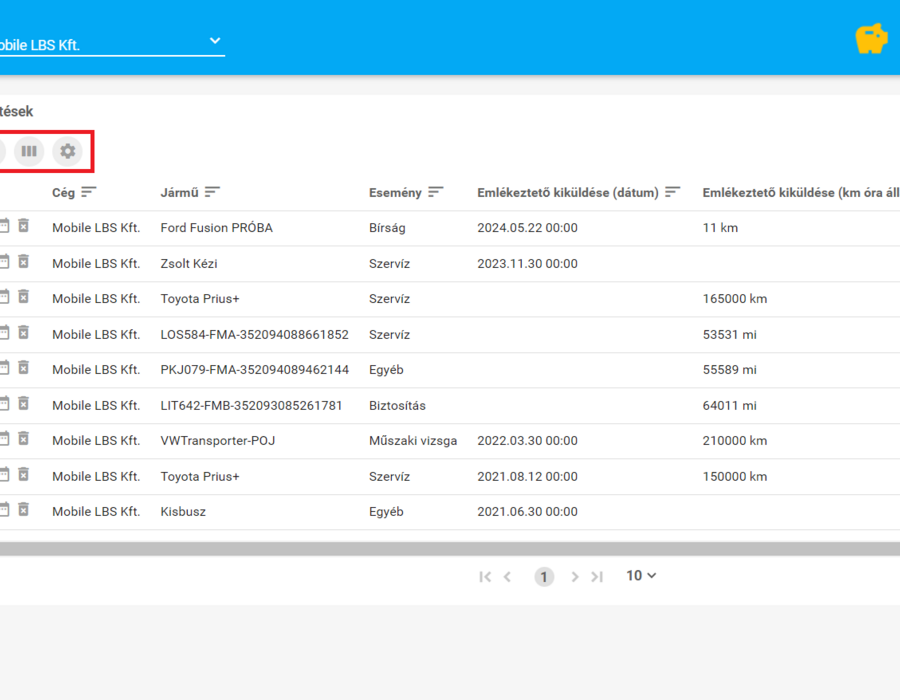This screenshot has width=900, height=700.
Task: Sort by Emlékeztető kiküldése (dátum) icon
Action: coord(673,192)
